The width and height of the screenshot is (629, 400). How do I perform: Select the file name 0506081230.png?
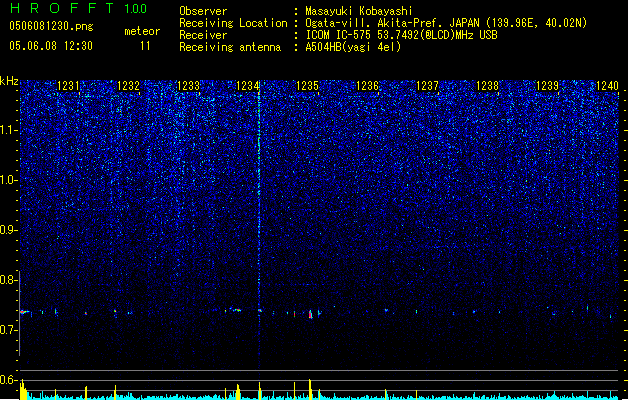tap(51, 27)
